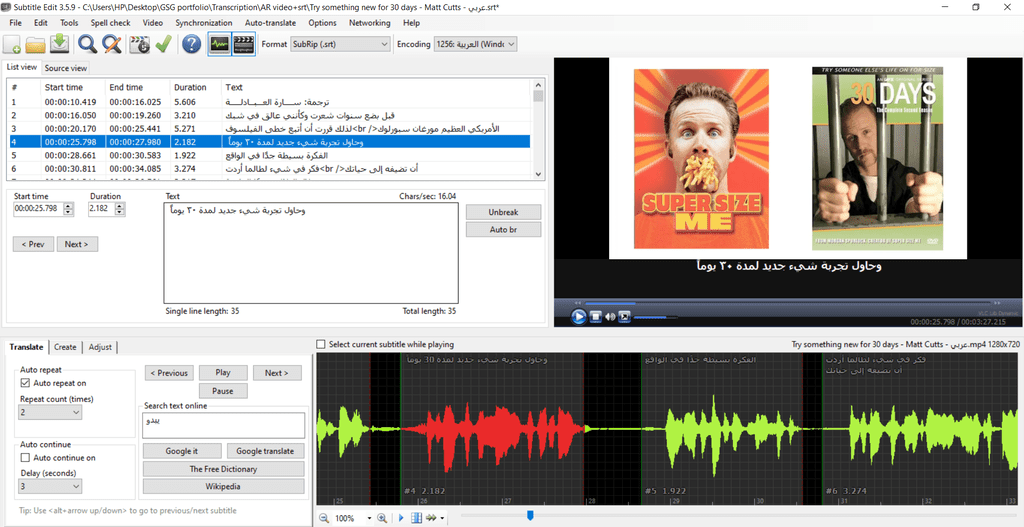1024x527 pixels.
Task: Open the Tools menu
Action: click(x=69, y=23)
